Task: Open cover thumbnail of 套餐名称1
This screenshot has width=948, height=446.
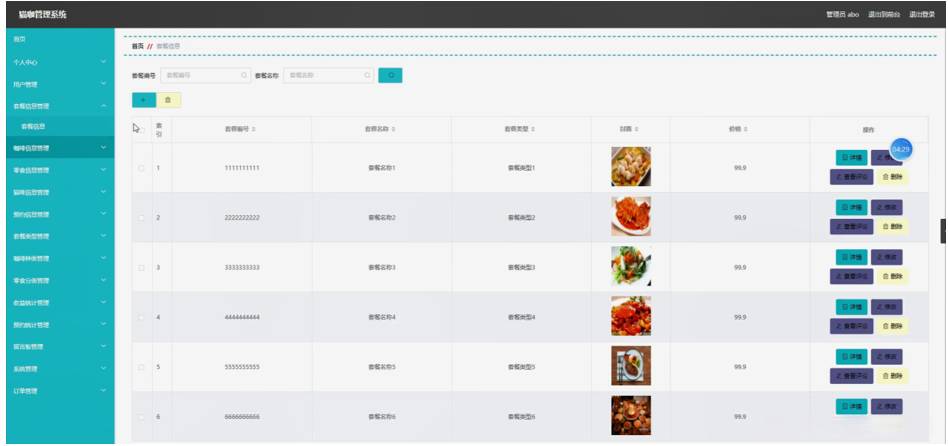Action: pyautogui.click(x=631, y=166)
